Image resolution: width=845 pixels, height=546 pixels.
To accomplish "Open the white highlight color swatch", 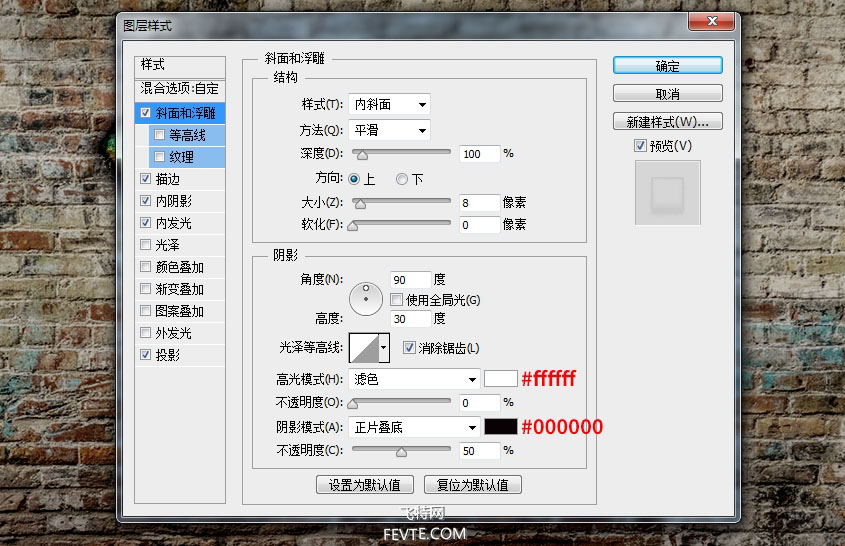I will pyautogui.click(x=501, y=379).
